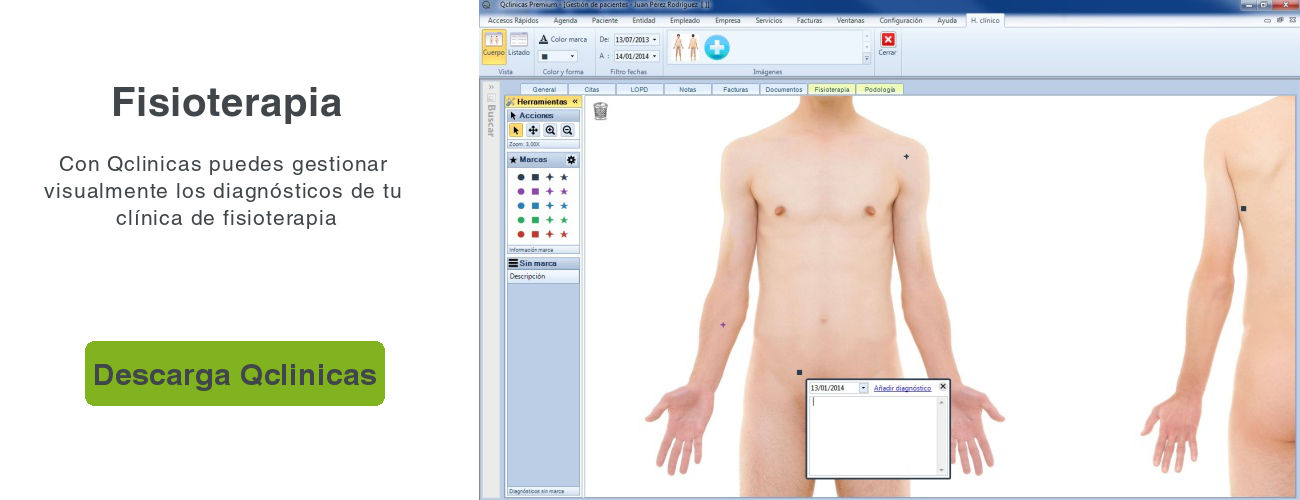1300x500 pixels.
Task: Add new image with blue plus icon
Action: (x=716, y=47)
